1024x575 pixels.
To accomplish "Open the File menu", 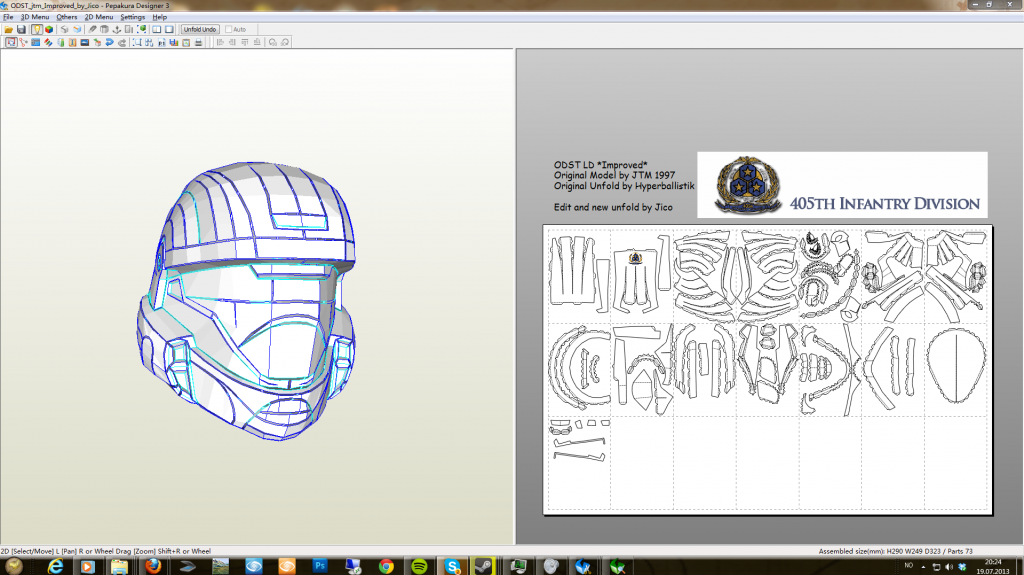I will [x=8, y=17].
